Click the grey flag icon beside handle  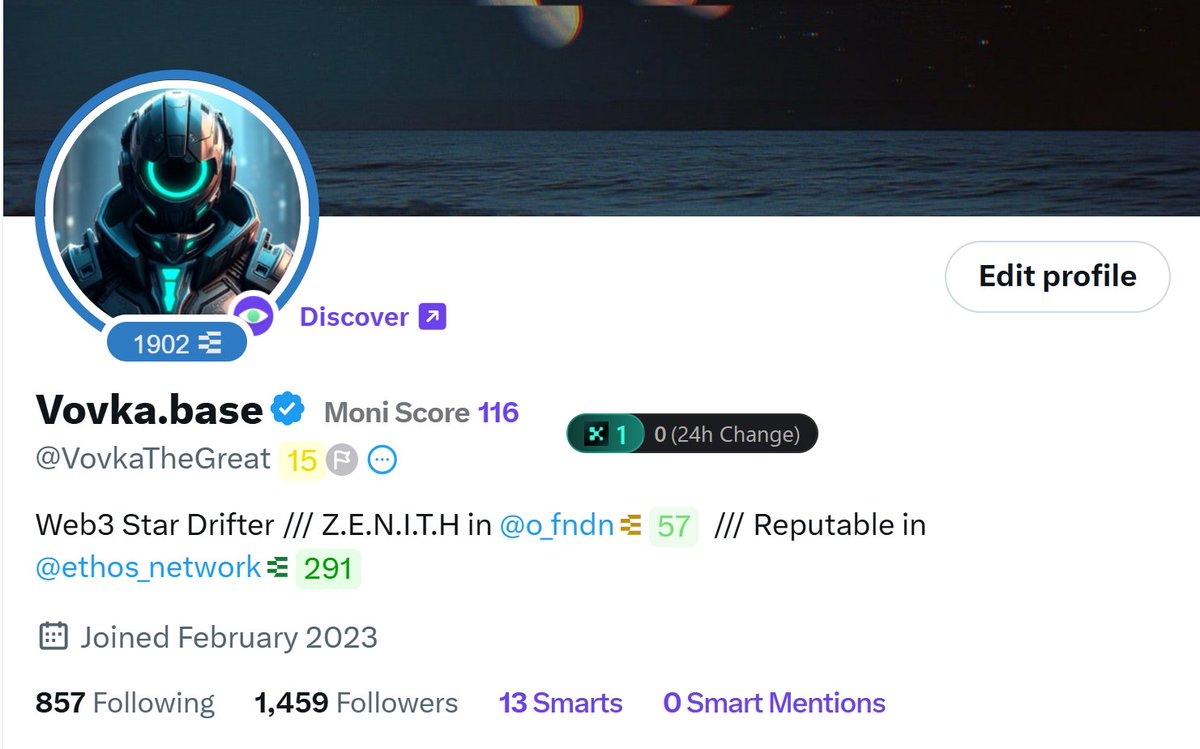(342, 460)
